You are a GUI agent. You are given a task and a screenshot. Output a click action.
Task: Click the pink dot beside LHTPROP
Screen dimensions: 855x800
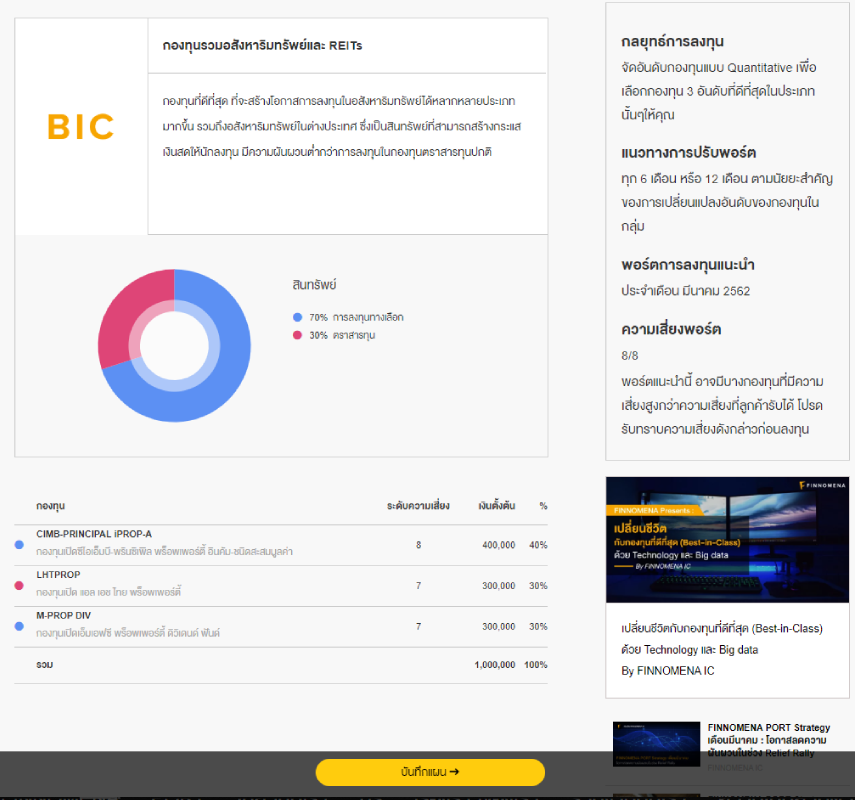click(x=19, y=586)
